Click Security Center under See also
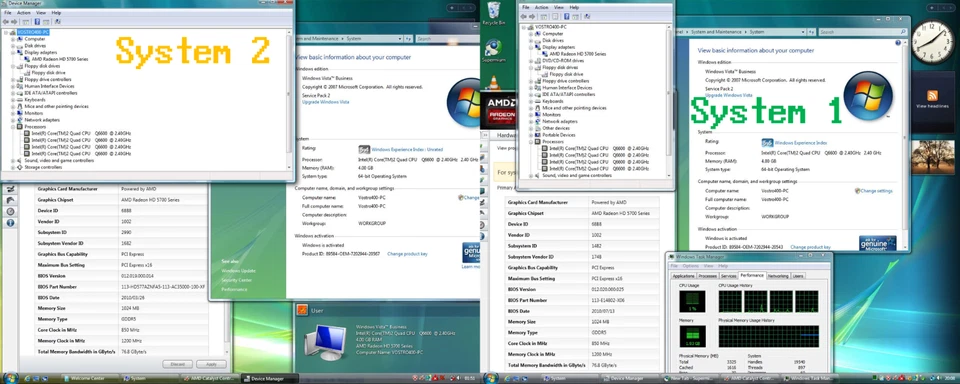Viewport: 960px width, 384px height. [236, 280]
